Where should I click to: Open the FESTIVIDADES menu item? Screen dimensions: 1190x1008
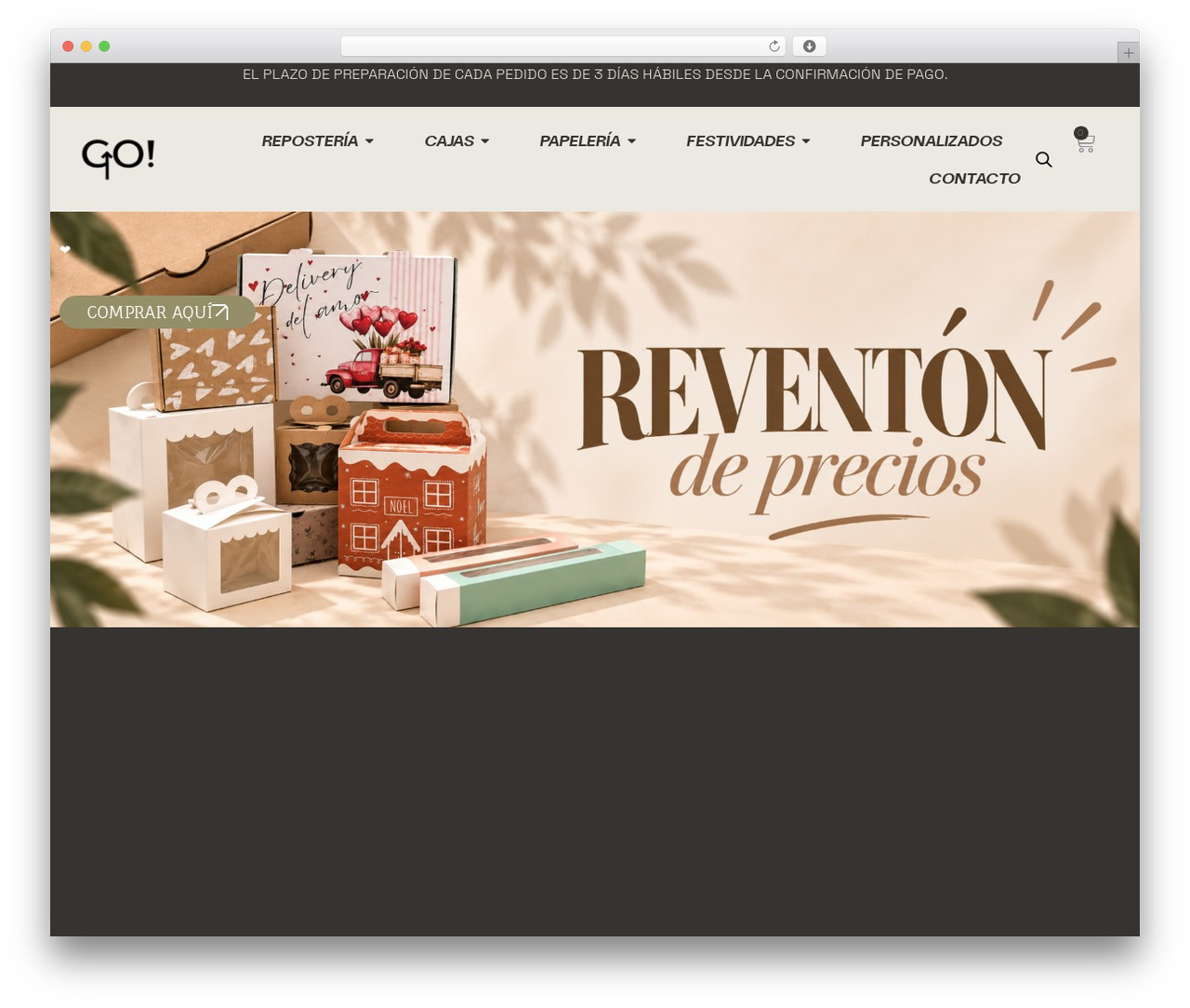(741, 141)
